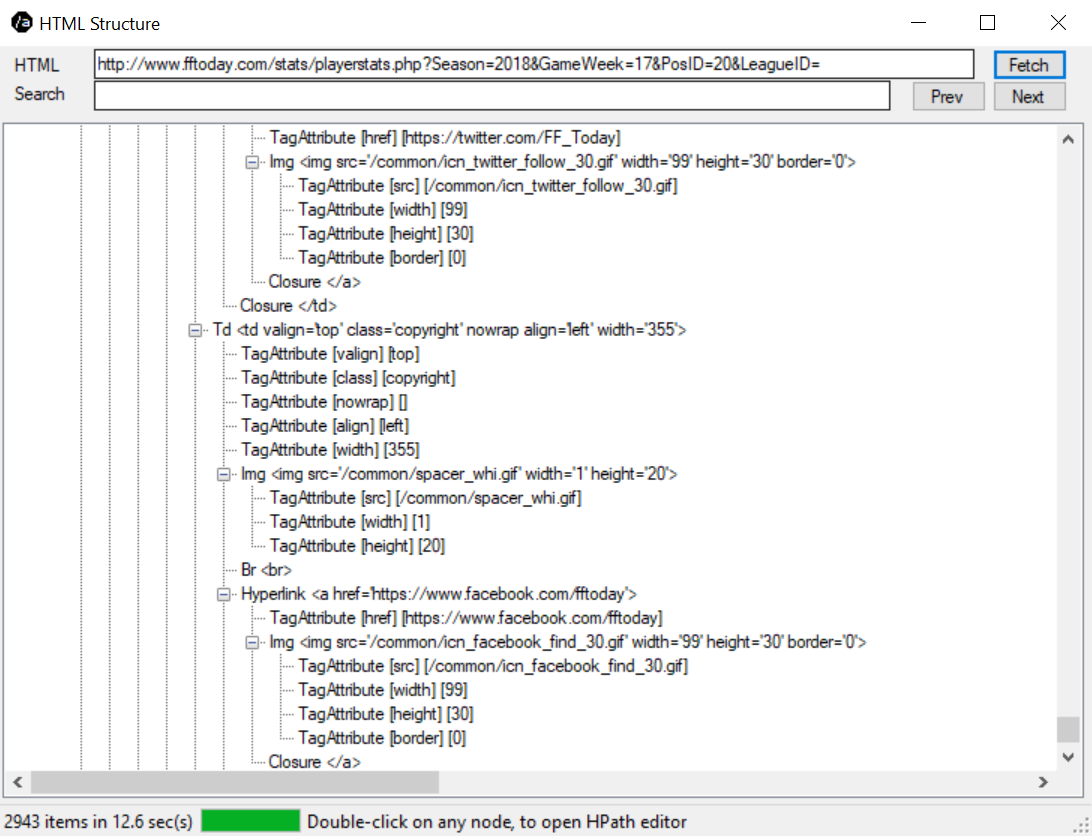
Task: Click the Search label
Action: click(x=39, y=94)
